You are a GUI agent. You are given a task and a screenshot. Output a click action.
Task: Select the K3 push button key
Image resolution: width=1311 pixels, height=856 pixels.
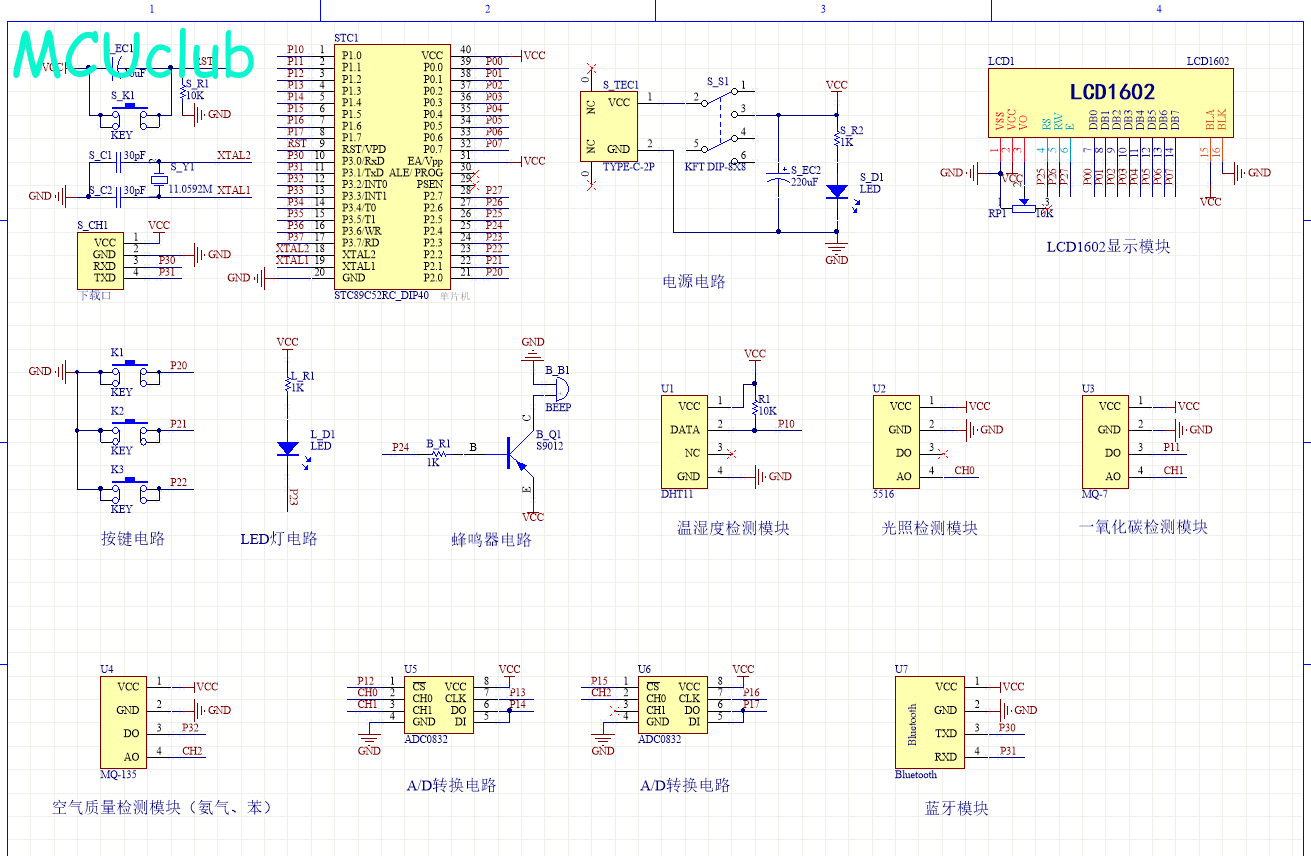130,489
